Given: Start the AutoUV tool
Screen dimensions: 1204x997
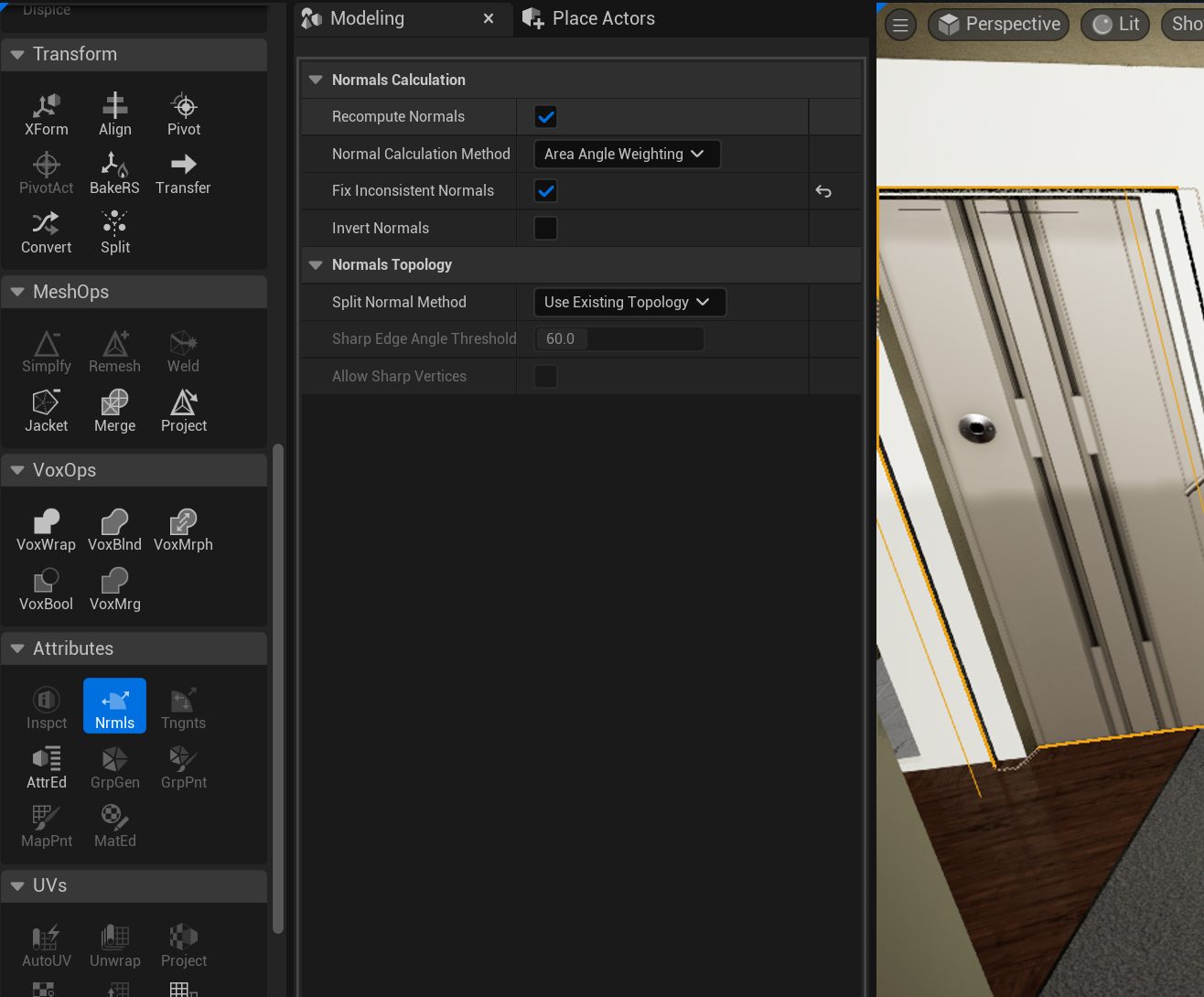Looking at the screenshot, I should click(46, 947).
